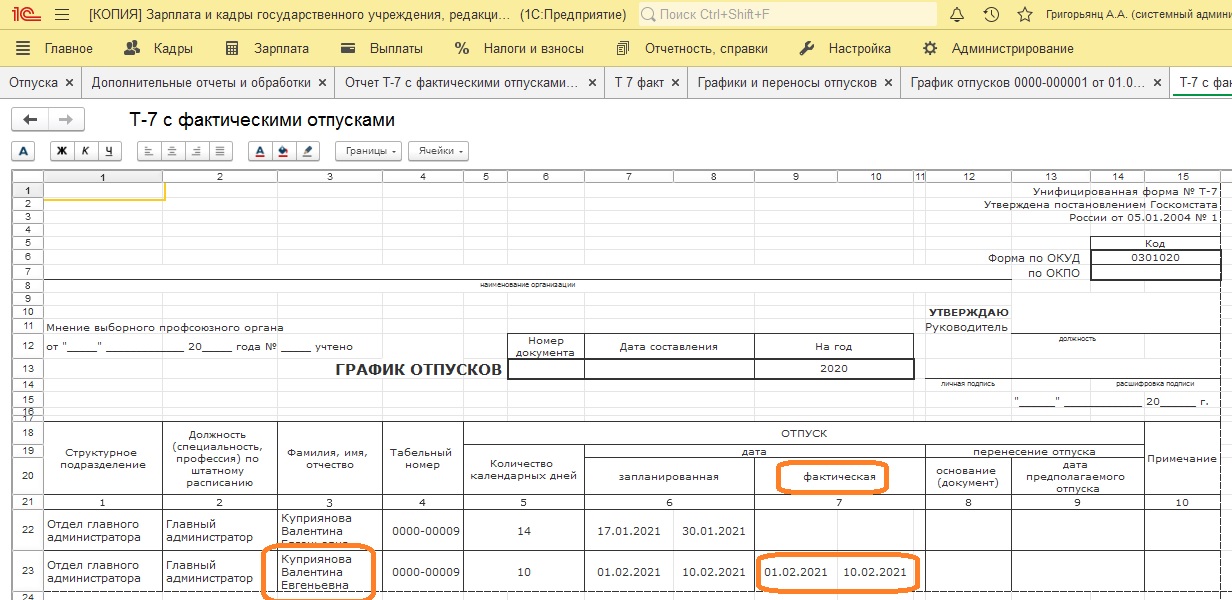Select the cell with year 2020
1232x600 pixels.
[834, 369]
